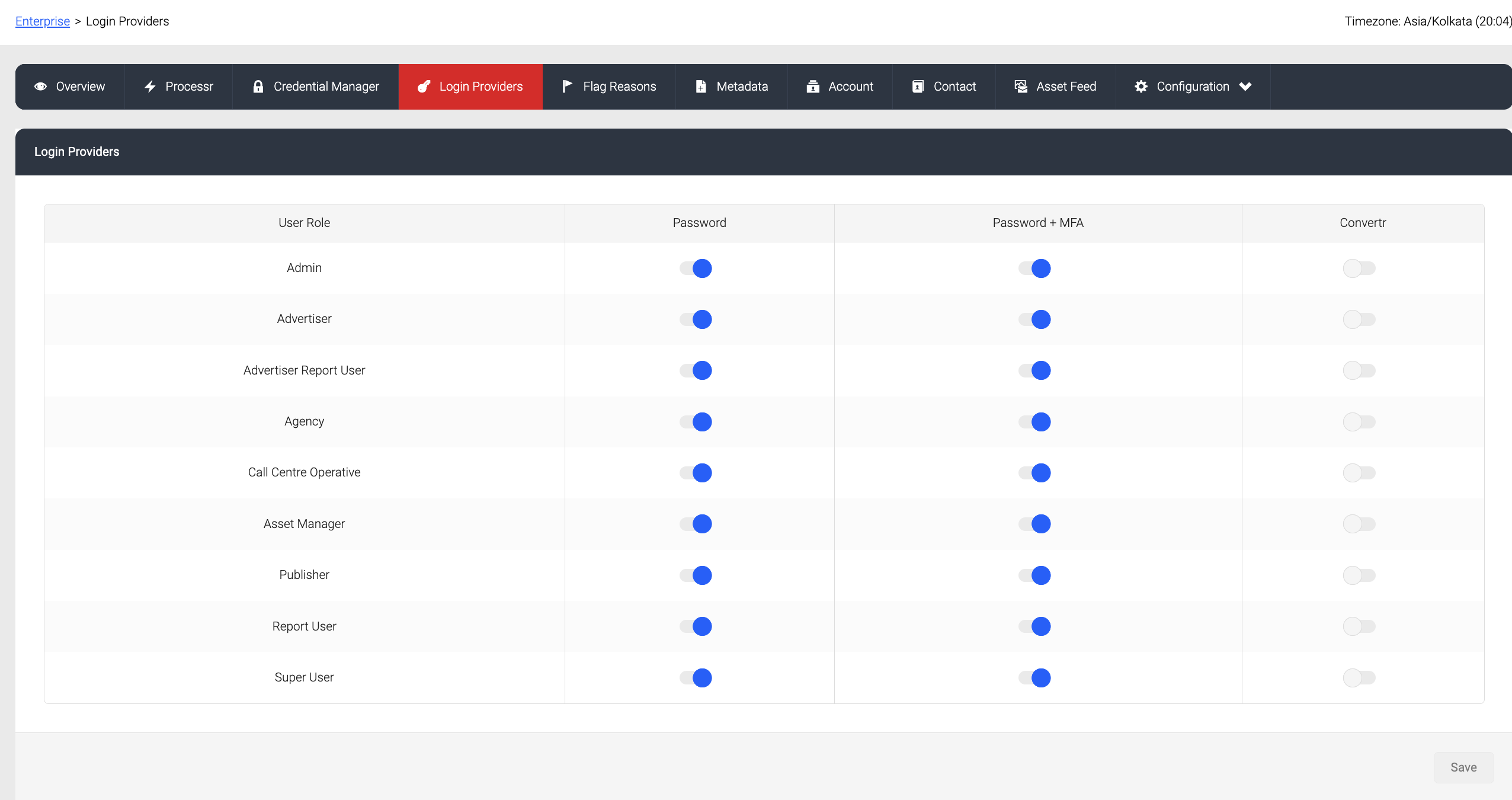The width and height of the screenshot is (1512, 800).
Task: Enable Convertr for Advertiser Report User
Action: 1359,370
